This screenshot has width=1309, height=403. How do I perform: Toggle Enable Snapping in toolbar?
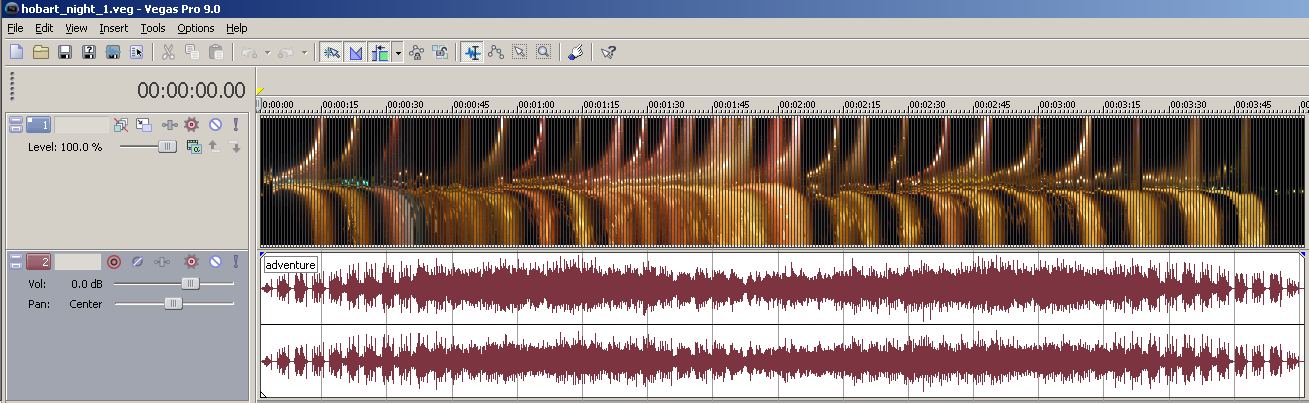tap(331, 51)
